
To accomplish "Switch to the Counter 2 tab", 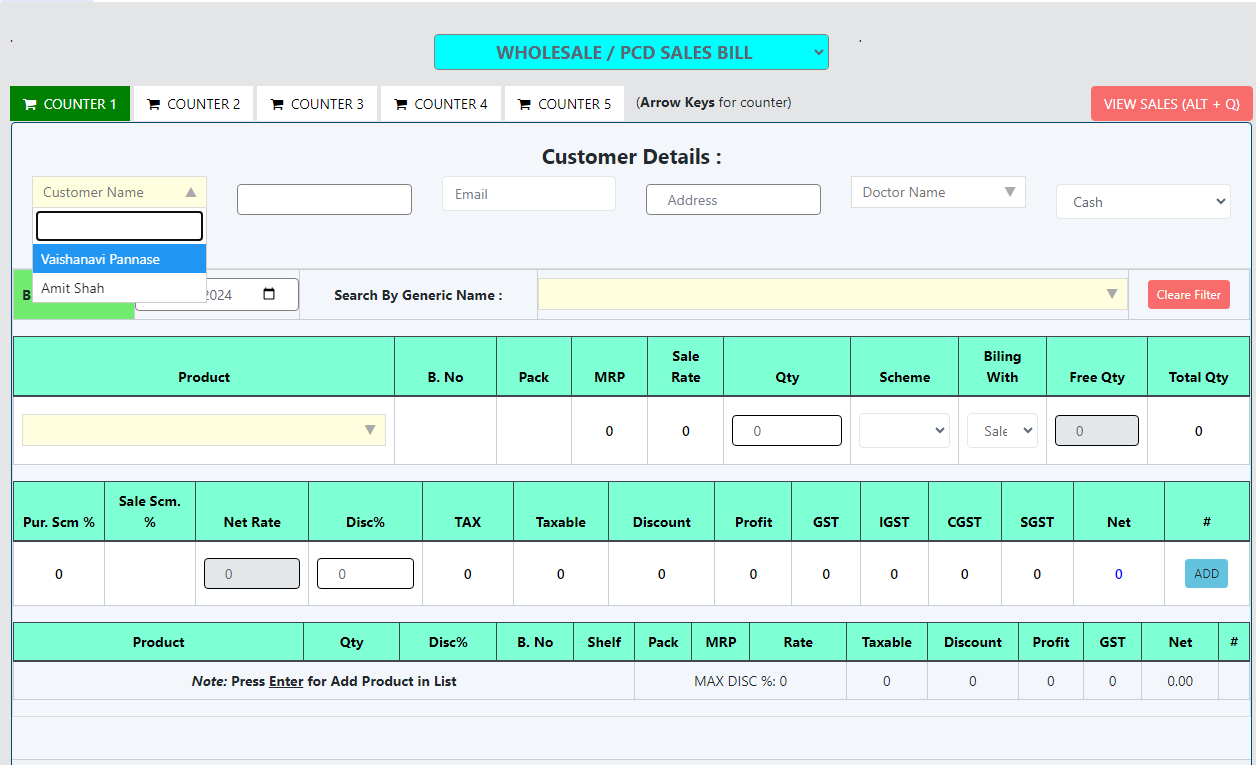I will pos(194,104).
